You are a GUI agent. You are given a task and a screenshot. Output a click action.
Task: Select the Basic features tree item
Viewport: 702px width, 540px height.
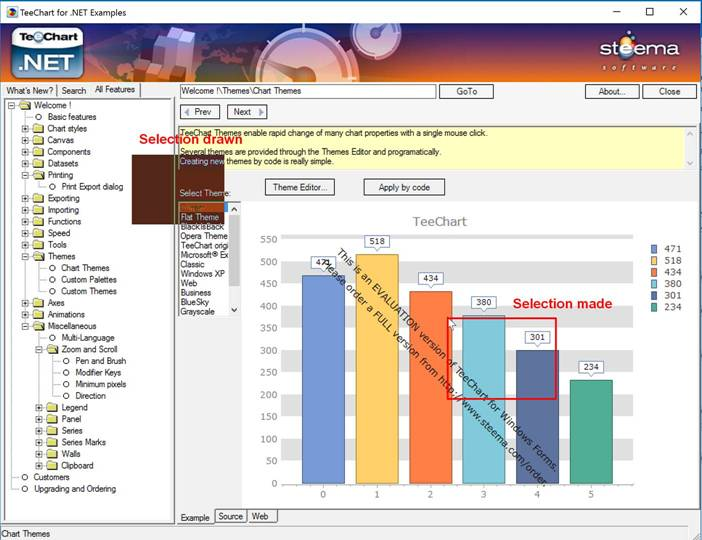72,117
